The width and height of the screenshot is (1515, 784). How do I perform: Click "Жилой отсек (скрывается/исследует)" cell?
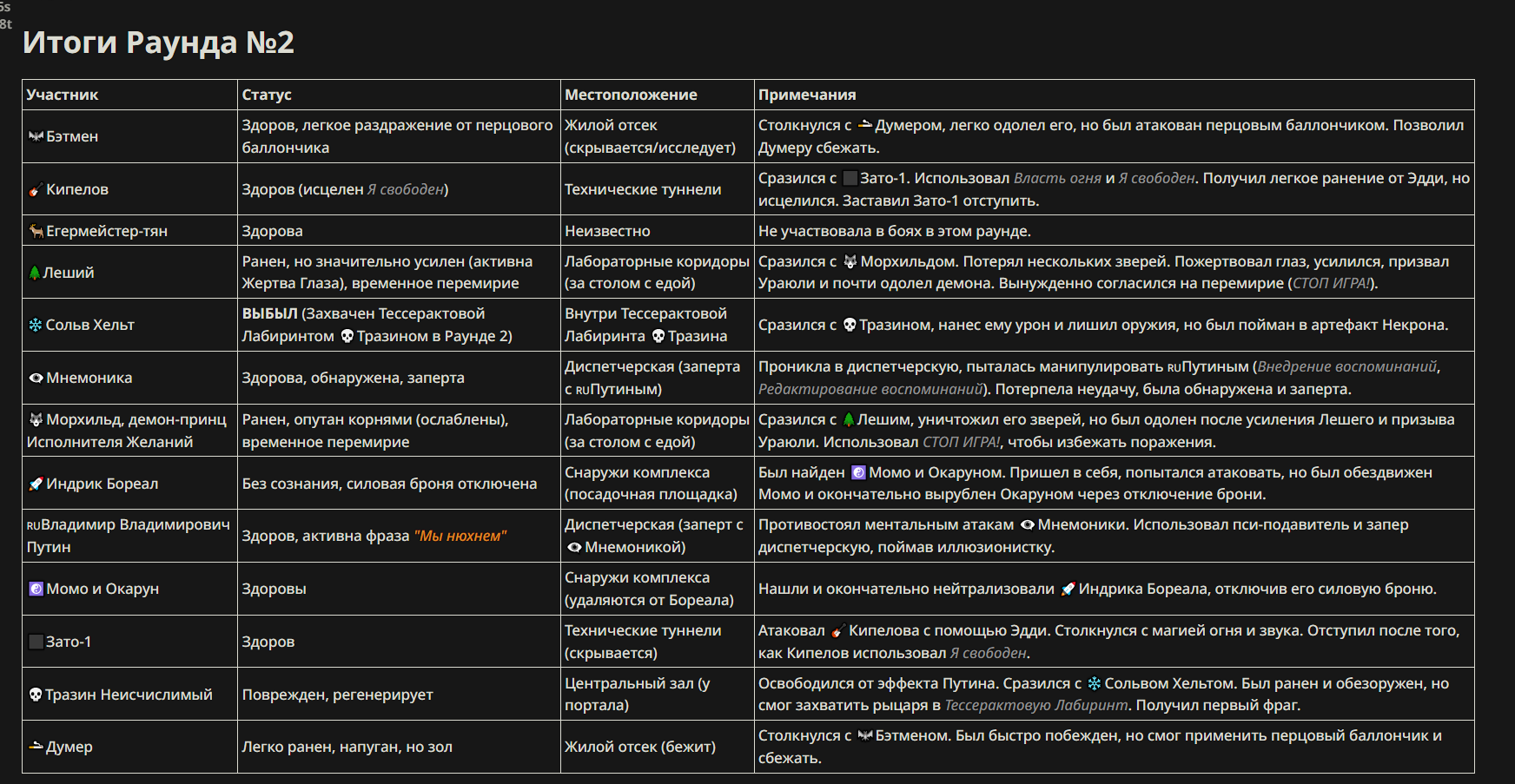[650, 137]
